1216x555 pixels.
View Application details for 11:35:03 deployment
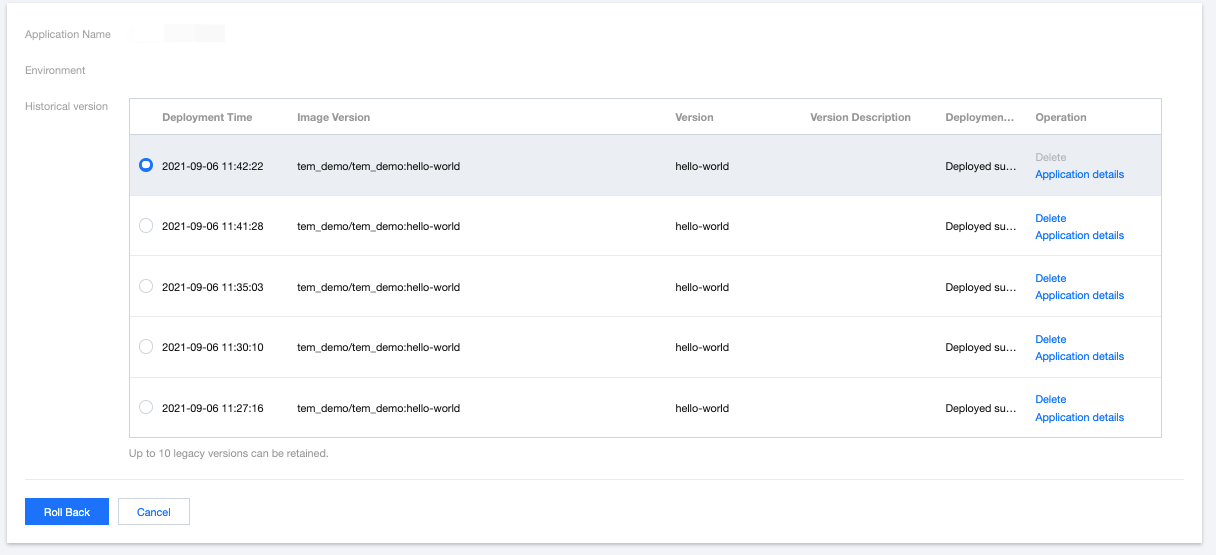coord(1079,295)
